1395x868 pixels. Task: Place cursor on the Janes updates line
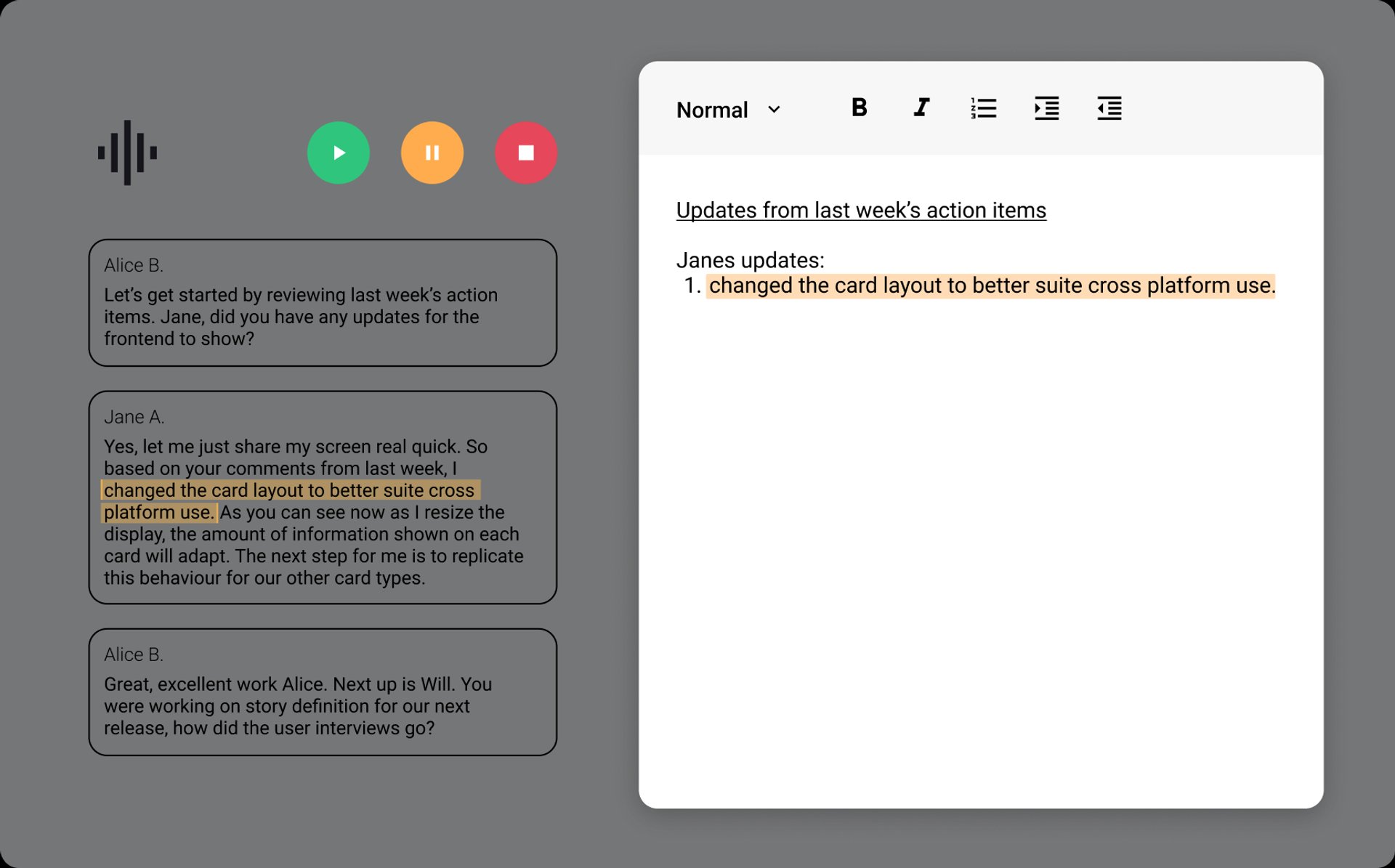click(x=750, y=260)
